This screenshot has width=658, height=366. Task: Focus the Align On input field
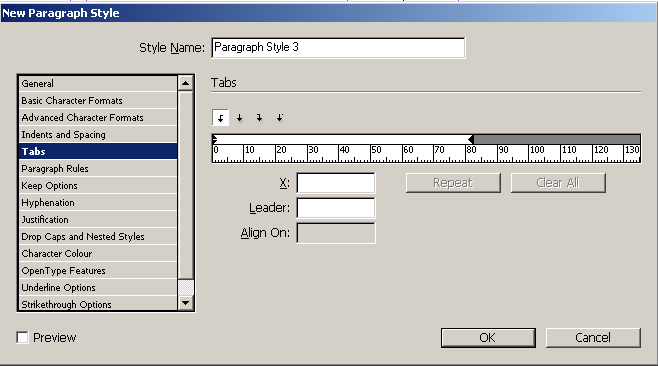click(x=336, y=233)
